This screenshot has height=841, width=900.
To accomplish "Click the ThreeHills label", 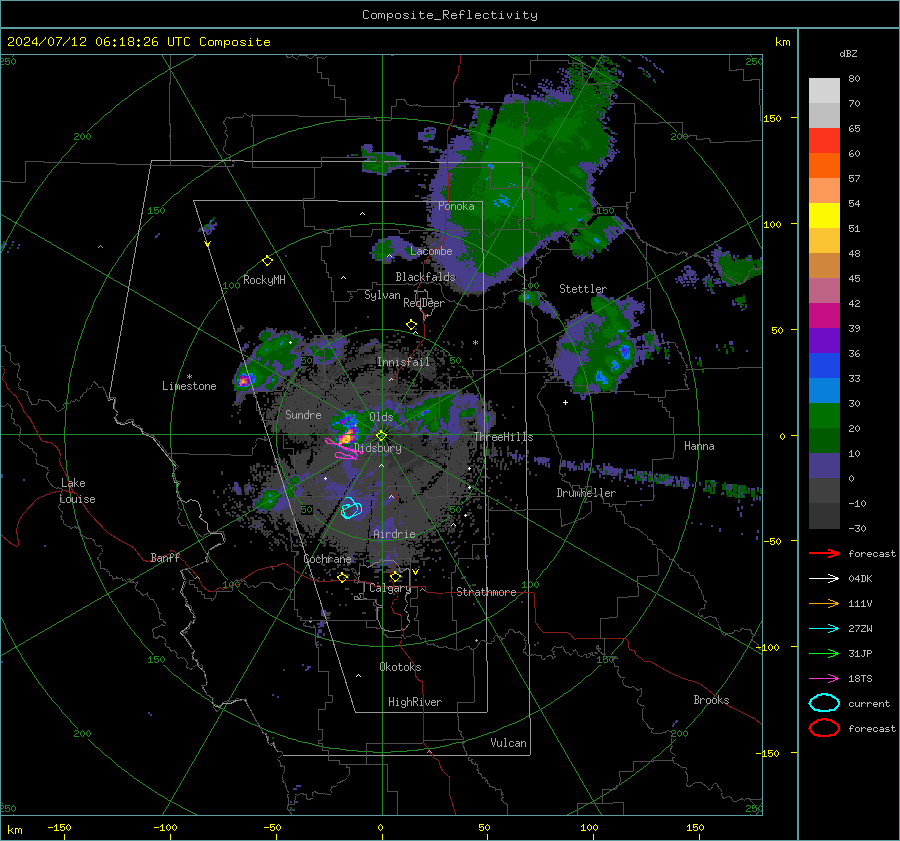I will (x=503, y=437).
